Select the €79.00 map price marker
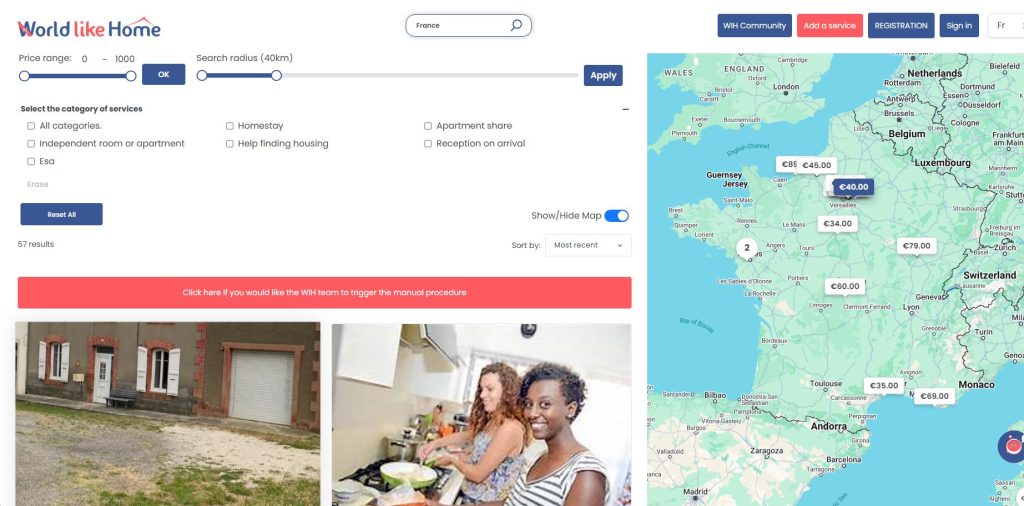 point(916,245)
